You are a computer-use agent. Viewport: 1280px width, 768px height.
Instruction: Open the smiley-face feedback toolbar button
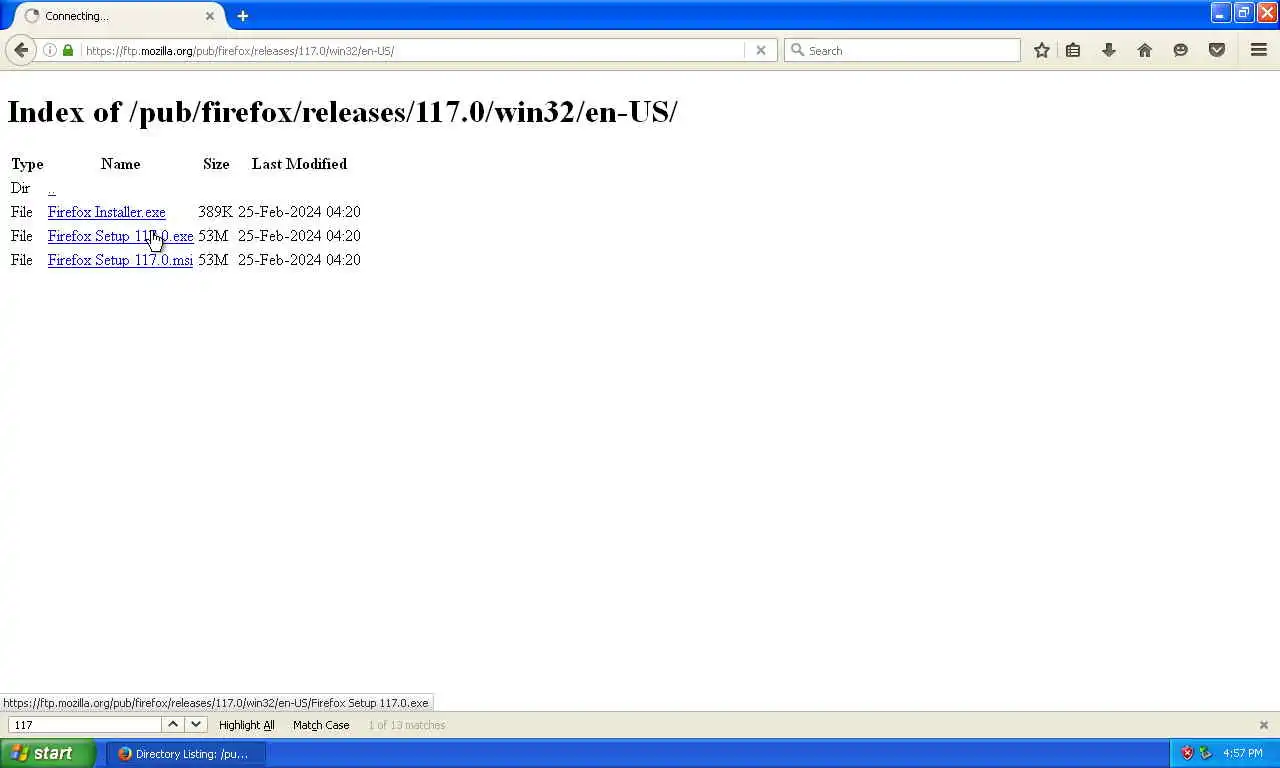(x=1181, y=50)
